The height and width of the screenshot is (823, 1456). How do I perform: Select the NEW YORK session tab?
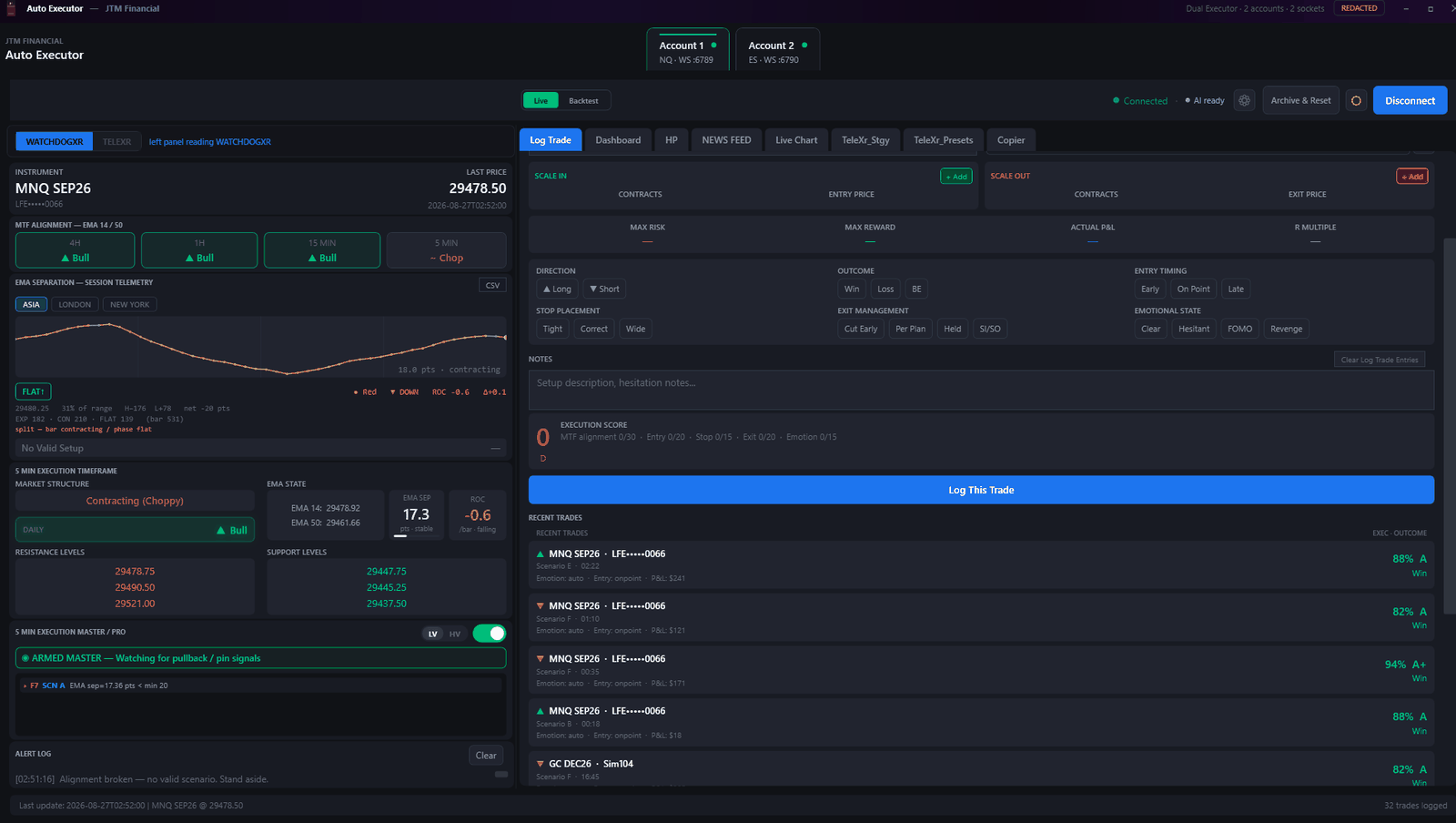(130, 305)
